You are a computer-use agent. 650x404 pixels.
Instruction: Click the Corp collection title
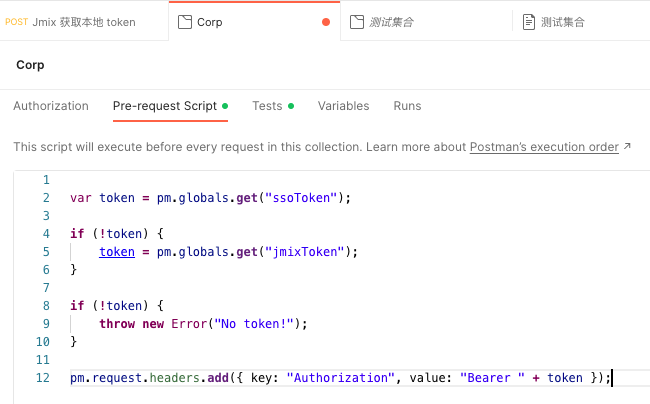point(30,65)
